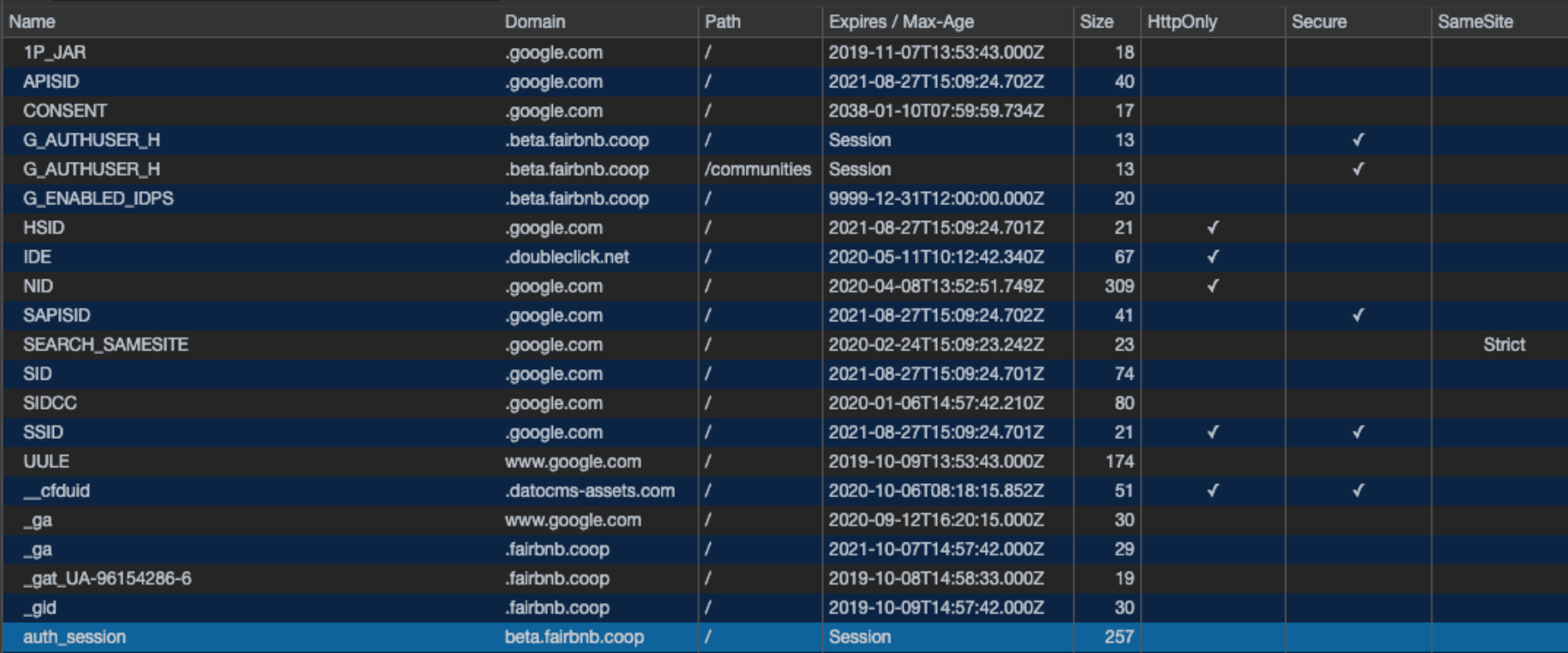Select the SIDCC cookie name
1568x653 pixels.
[x=50, y=403]
